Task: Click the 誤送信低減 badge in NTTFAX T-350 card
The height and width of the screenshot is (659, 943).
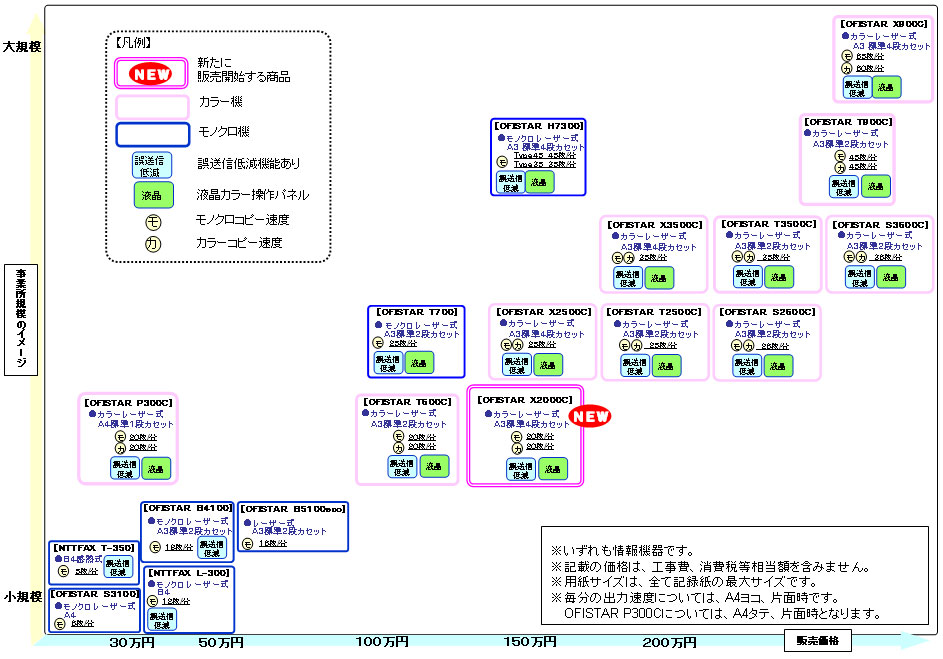Action: 117,567
